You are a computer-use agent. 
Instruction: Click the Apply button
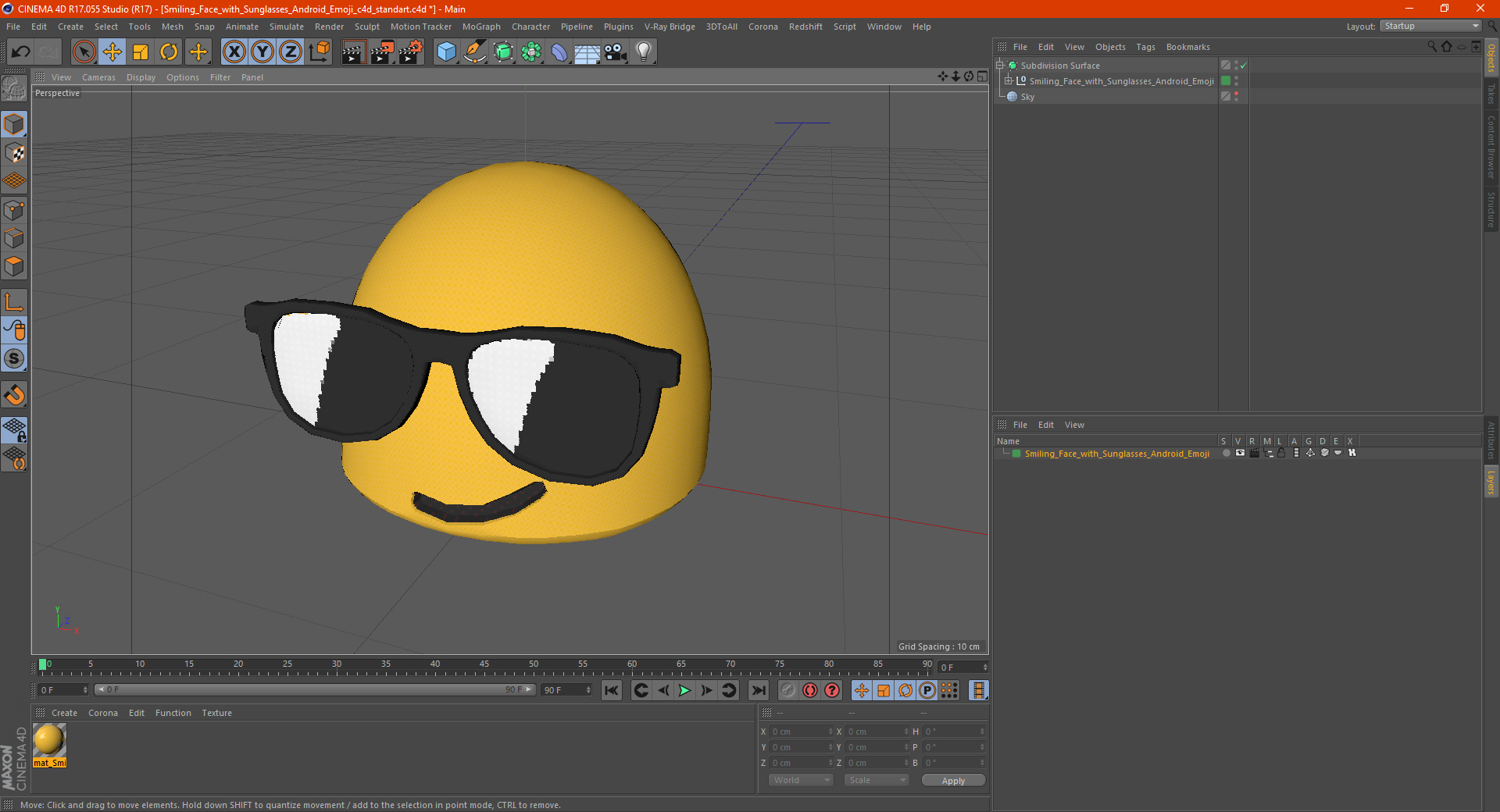[953, 781]
